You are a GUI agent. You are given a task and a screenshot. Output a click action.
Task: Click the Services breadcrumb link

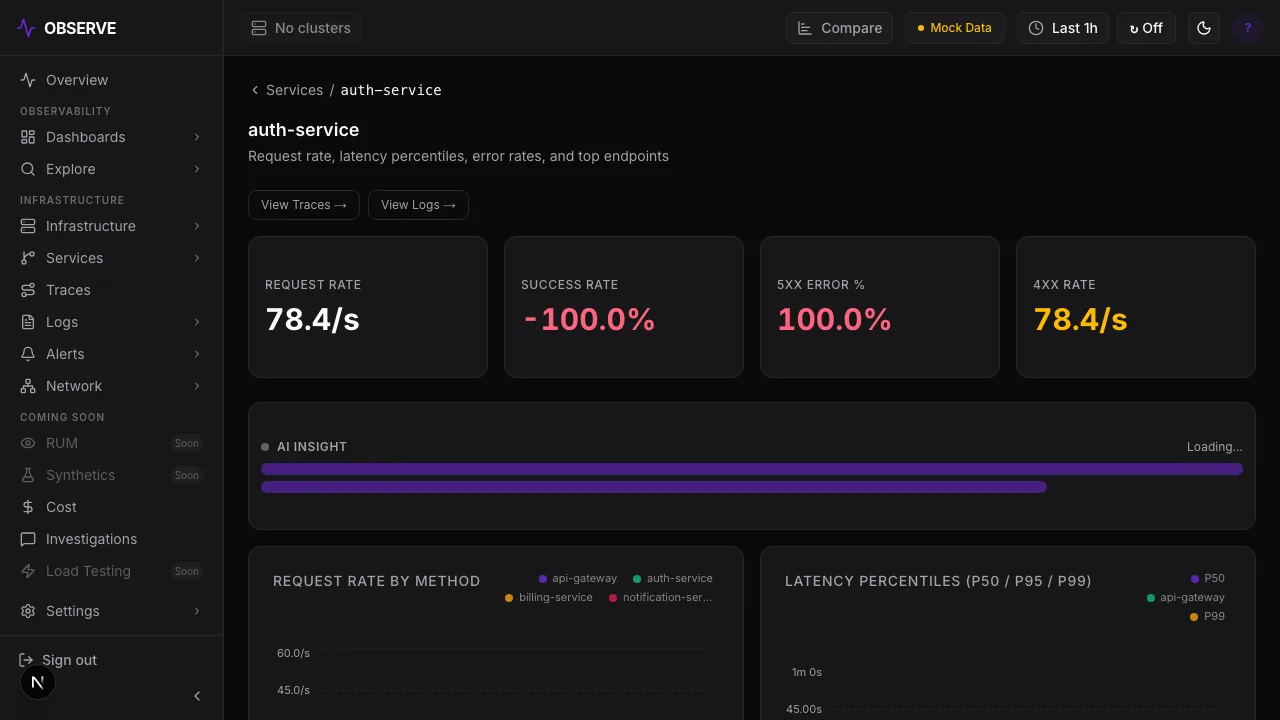click(x=294, y=90)
